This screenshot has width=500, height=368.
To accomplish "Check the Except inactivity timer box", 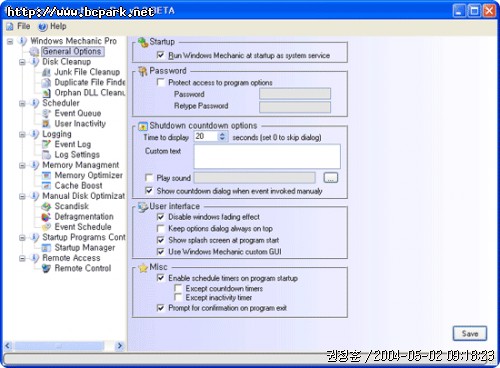I will (178, 297).
